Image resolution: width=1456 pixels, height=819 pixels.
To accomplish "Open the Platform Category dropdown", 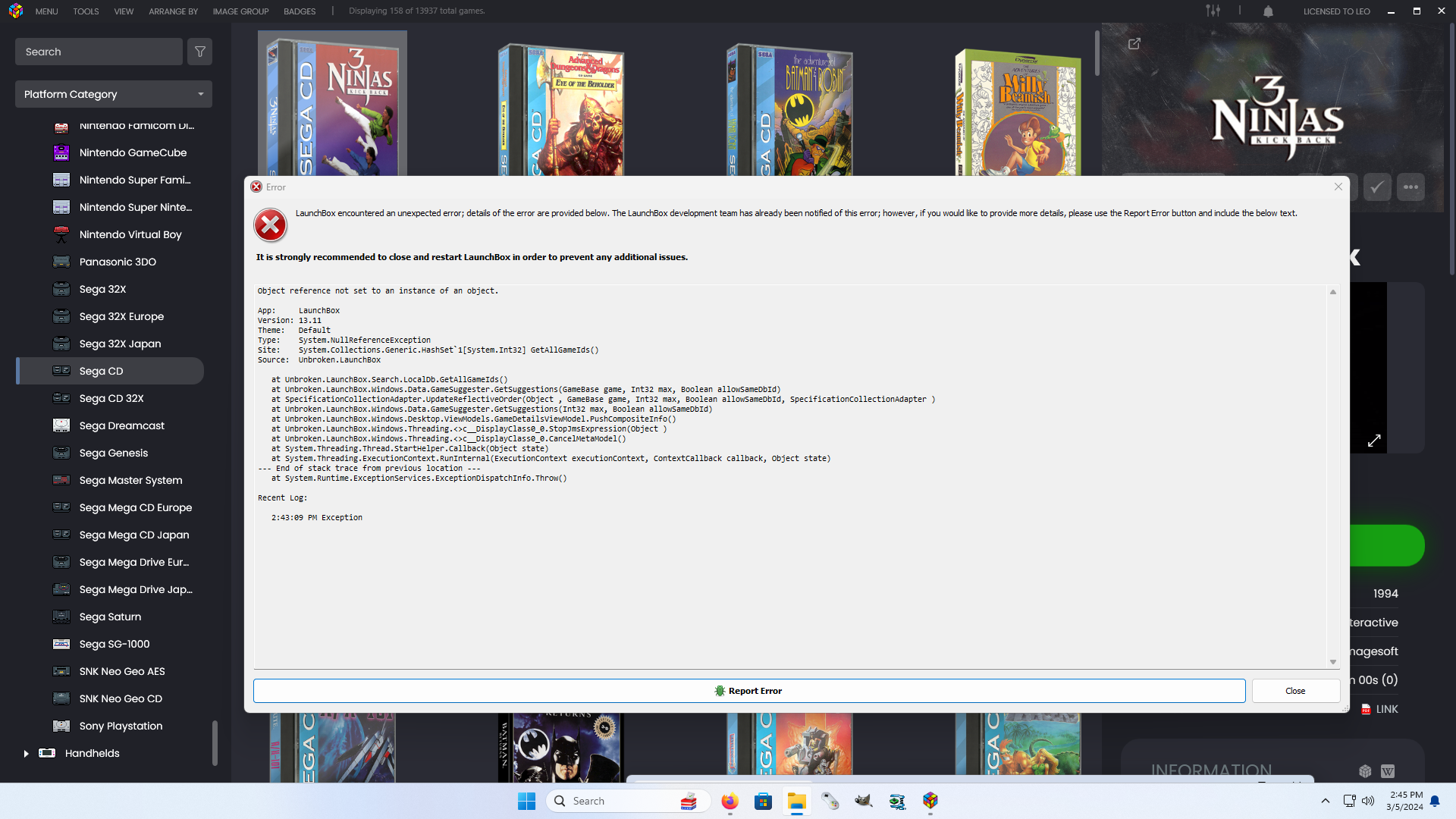I will click(114, 94).
